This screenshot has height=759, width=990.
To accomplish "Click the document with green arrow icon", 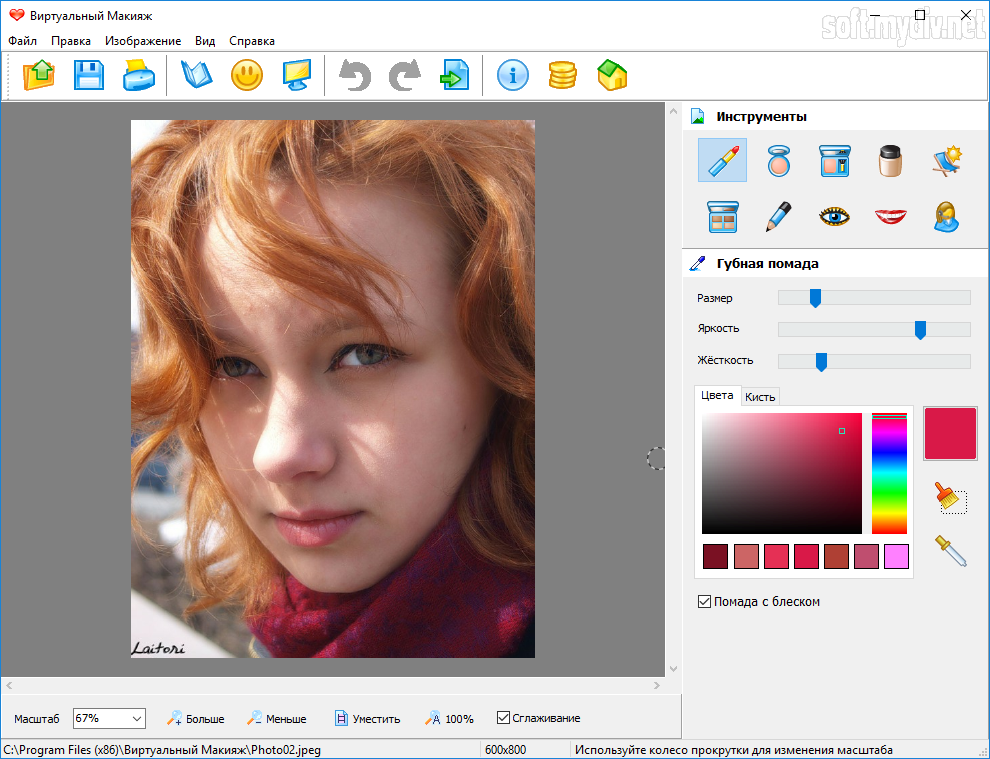I will (455, 75).
